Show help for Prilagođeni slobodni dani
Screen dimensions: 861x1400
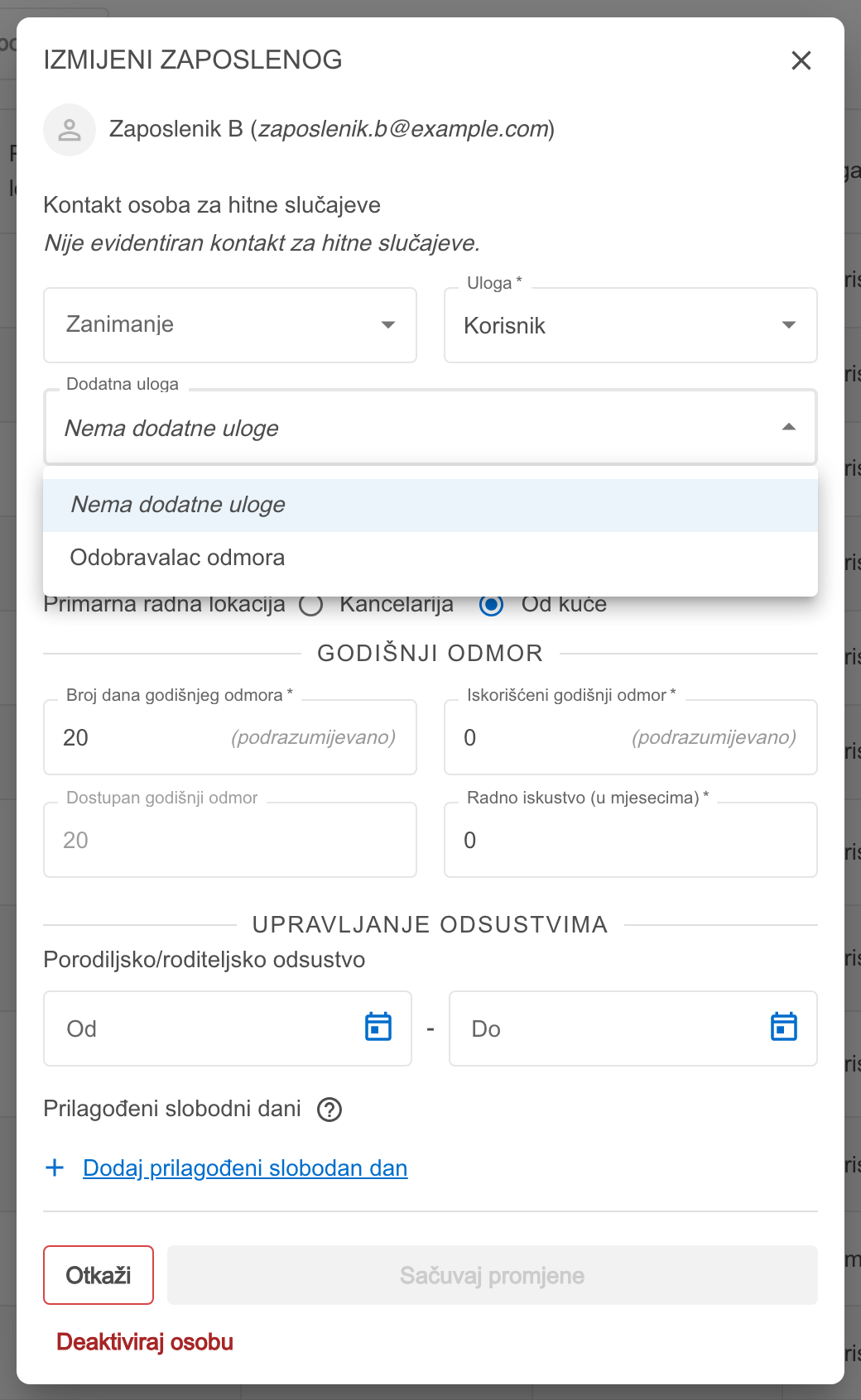[x=329, y=1110]
